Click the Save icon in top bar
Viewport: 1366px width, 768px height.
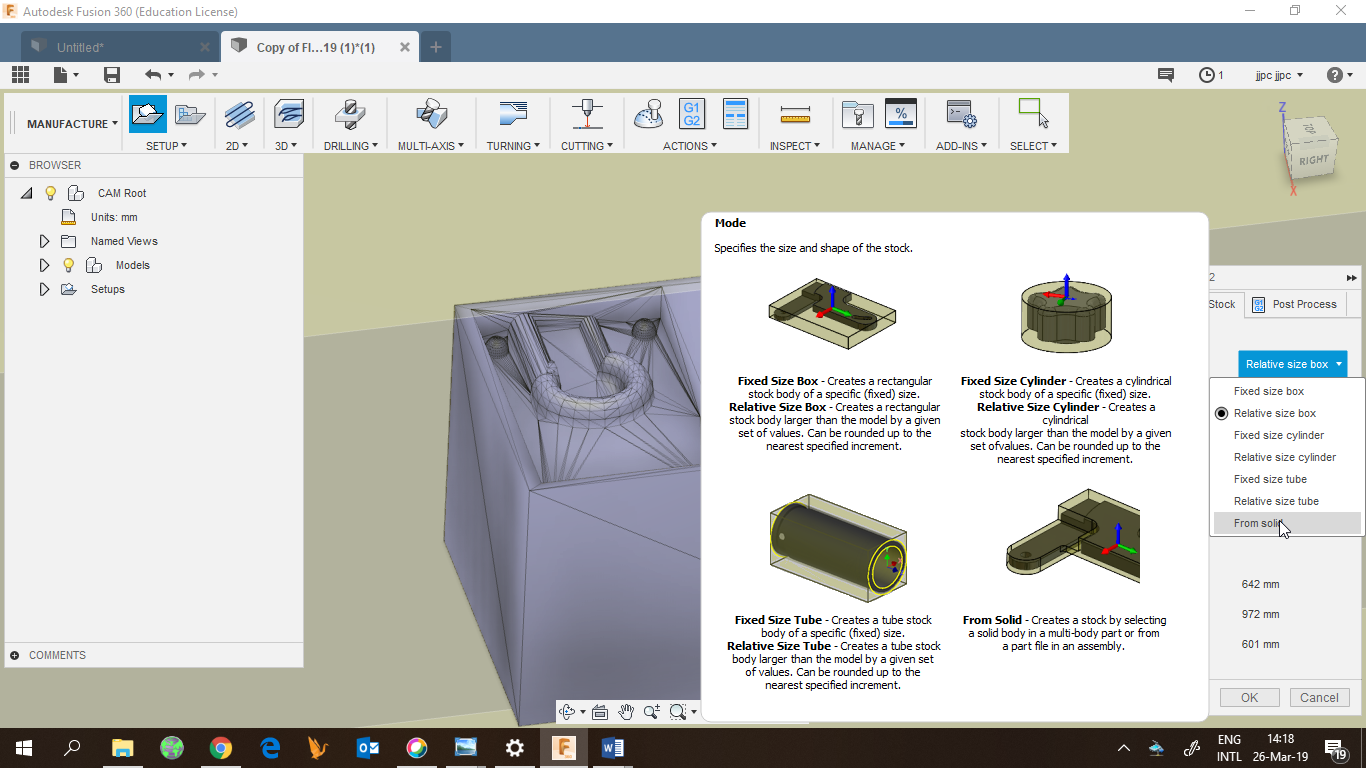click(x=112, y=75)
